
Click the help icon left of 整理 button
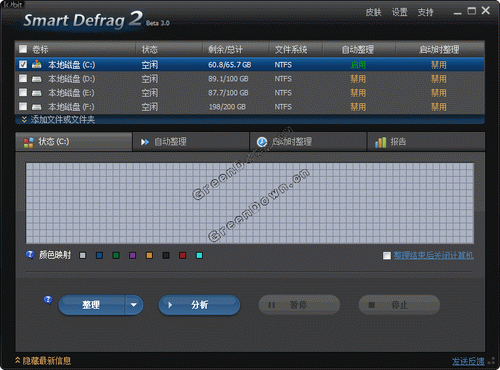(48, 300)
